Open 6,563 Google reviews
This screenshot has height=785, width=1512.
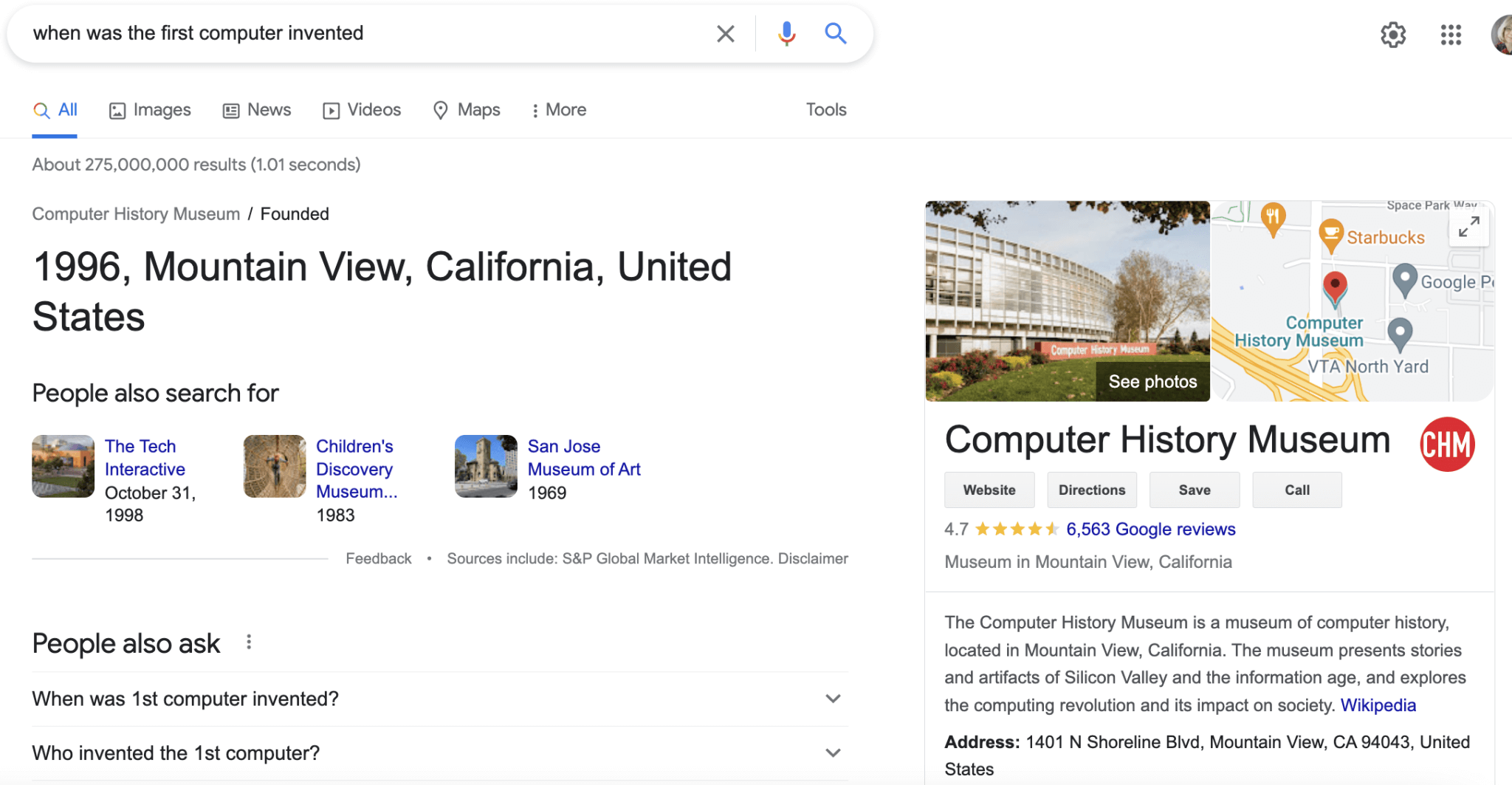[x=1151, y=529]
